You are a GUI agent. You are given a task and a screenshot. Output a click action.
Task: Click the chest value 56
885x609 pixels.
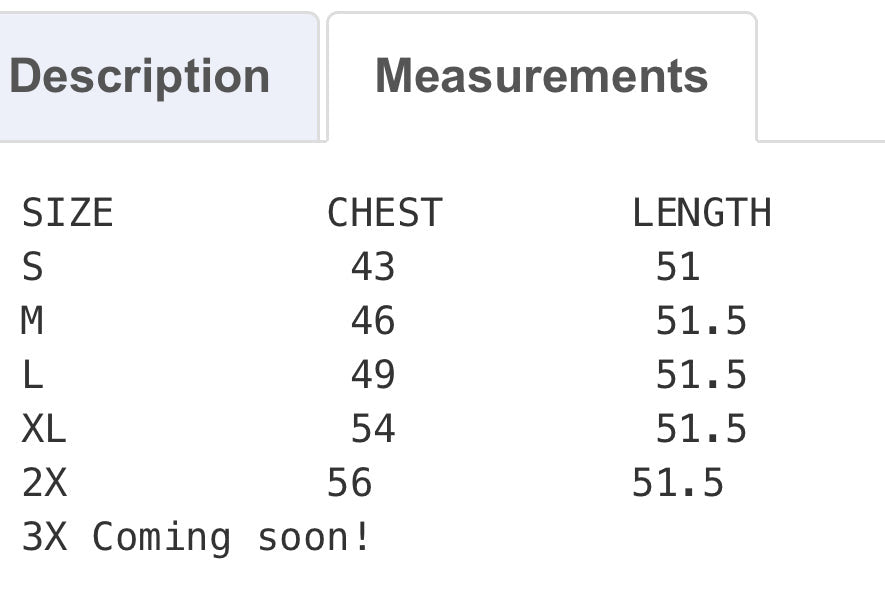tap(349, 483)
